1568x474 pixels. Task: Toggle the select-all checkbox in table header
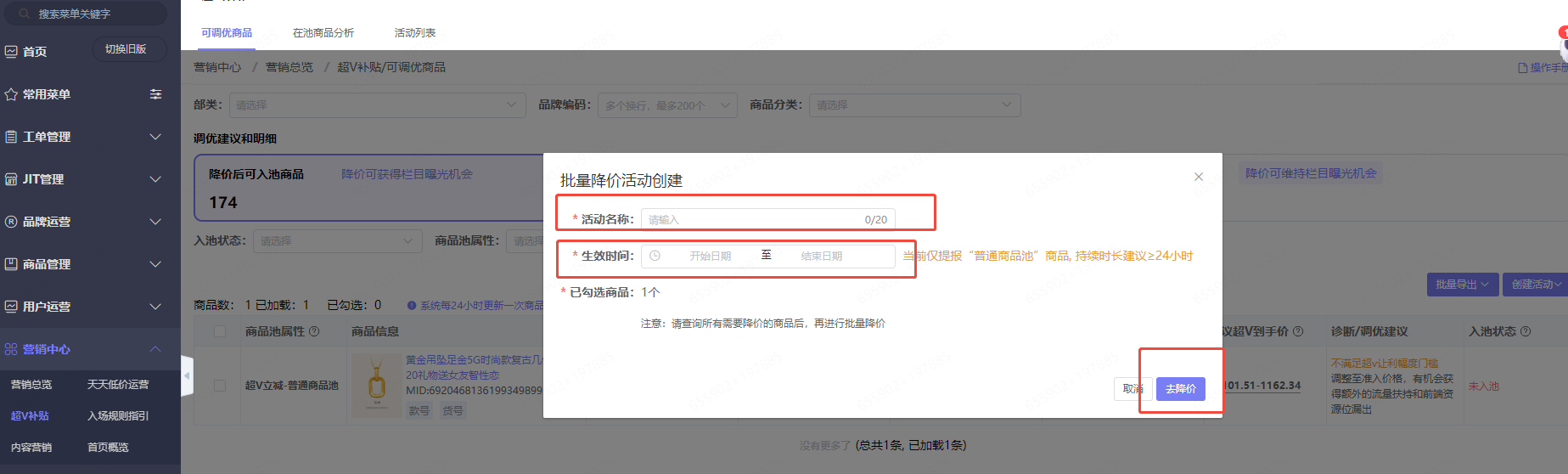click(220, 331)
